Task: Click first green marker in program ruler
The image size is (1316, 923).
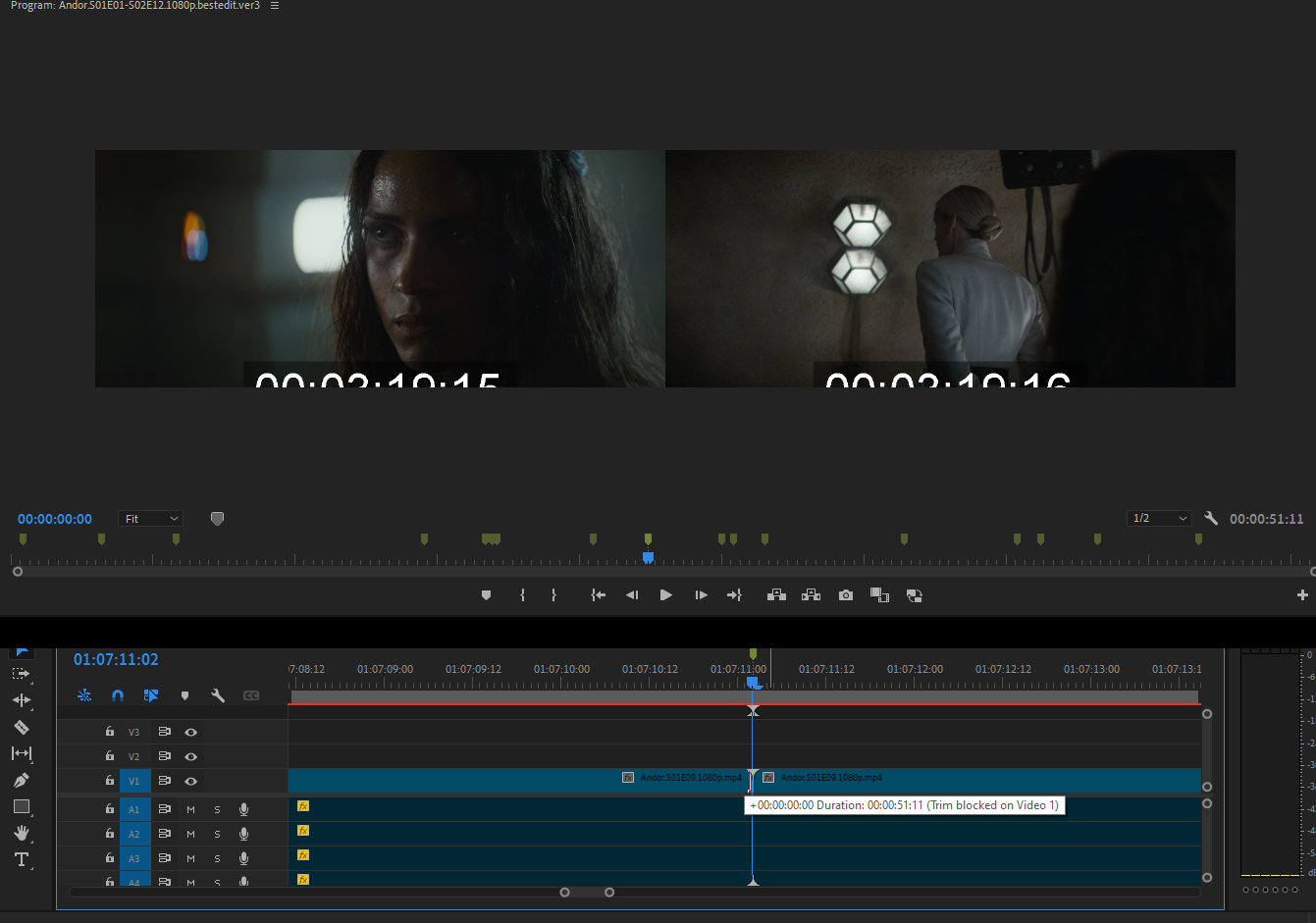Action: (23, 538)
